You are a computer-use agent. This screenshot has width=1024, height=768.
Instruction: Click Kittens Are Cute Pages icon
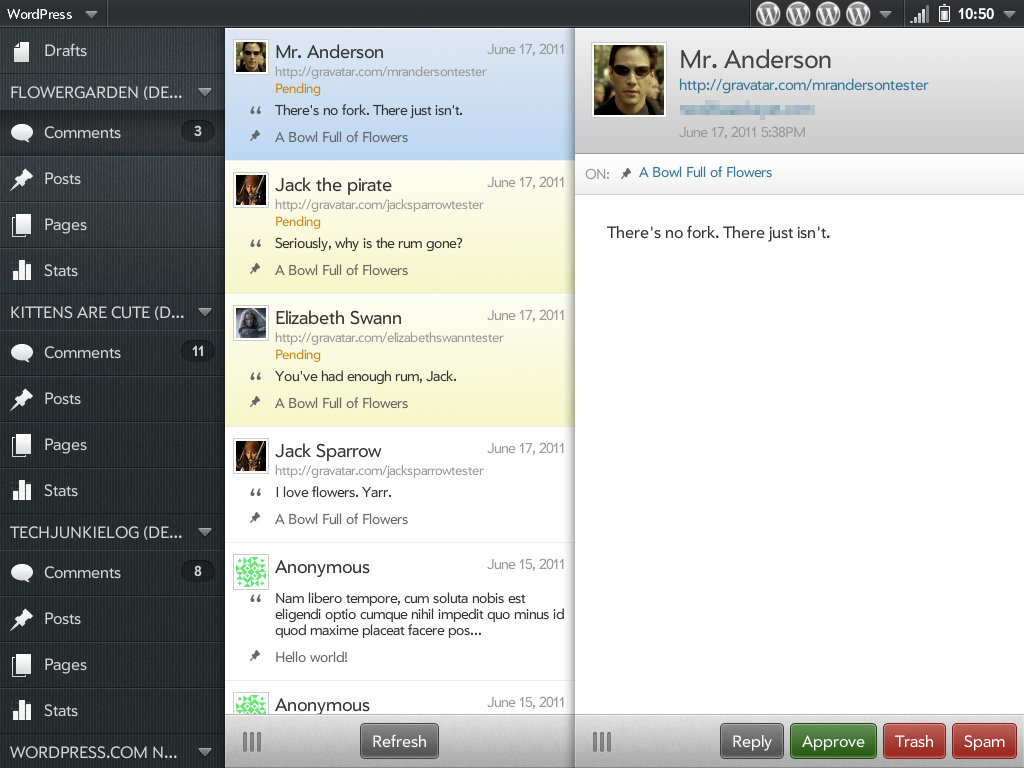point(22,445)
